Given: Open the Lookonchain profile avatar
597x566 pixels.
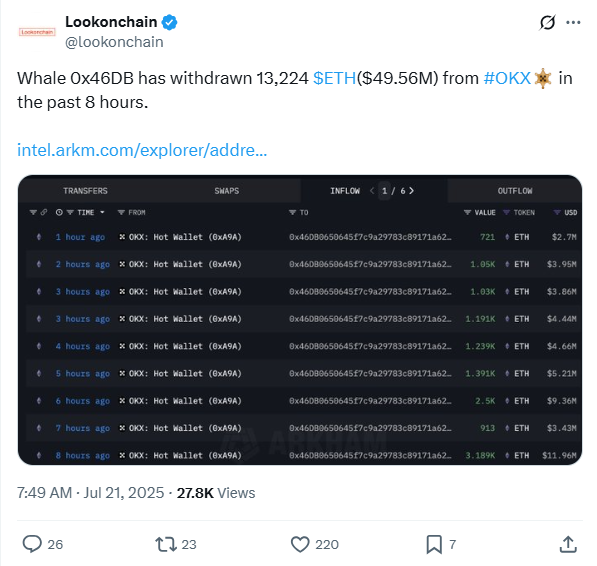Looking at the screenshot, I should [37, 32].
